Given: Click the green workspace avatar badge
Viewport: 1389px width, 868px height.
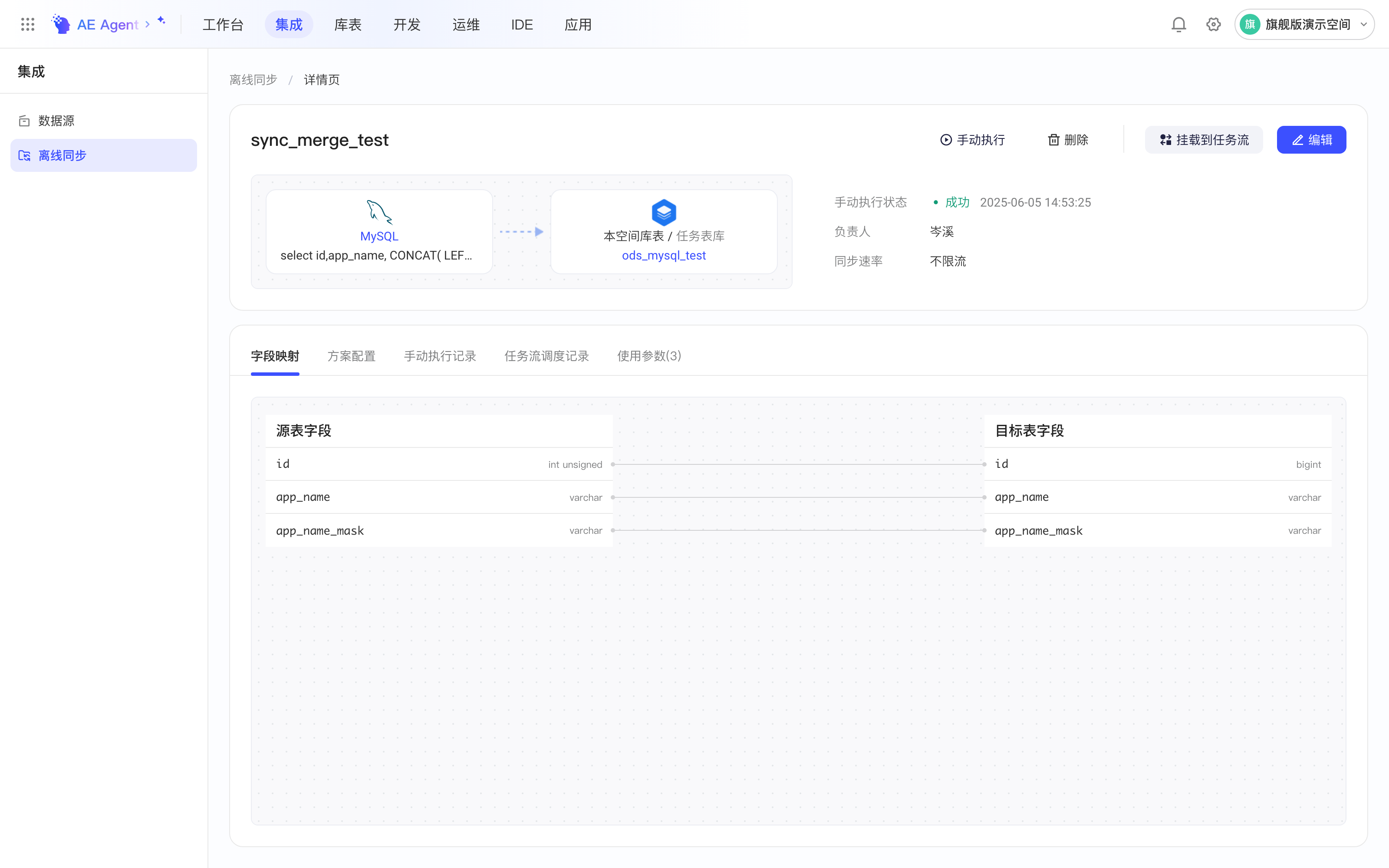Looking at the screenshot, I should click(x=1250, y=24).
